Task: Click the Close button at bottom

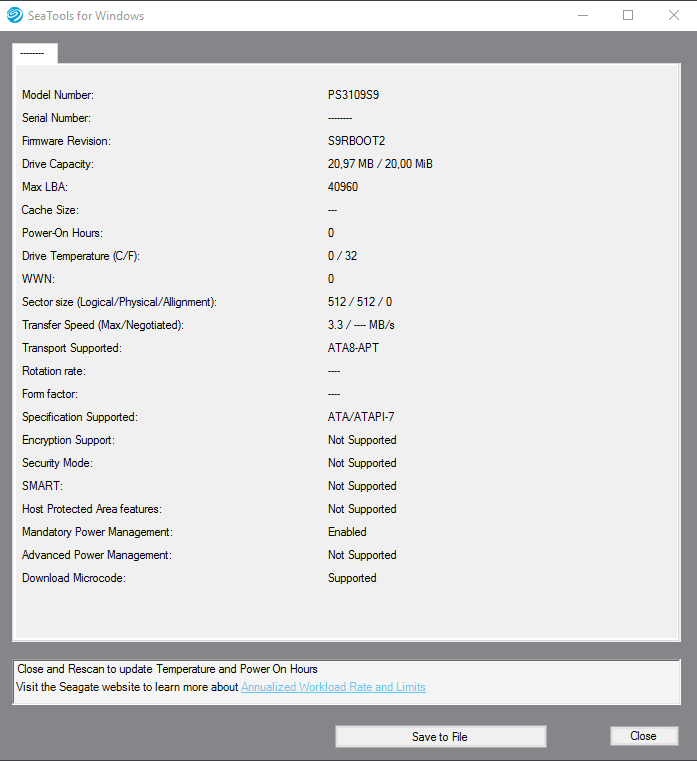Action: click(x=644, y=736)
